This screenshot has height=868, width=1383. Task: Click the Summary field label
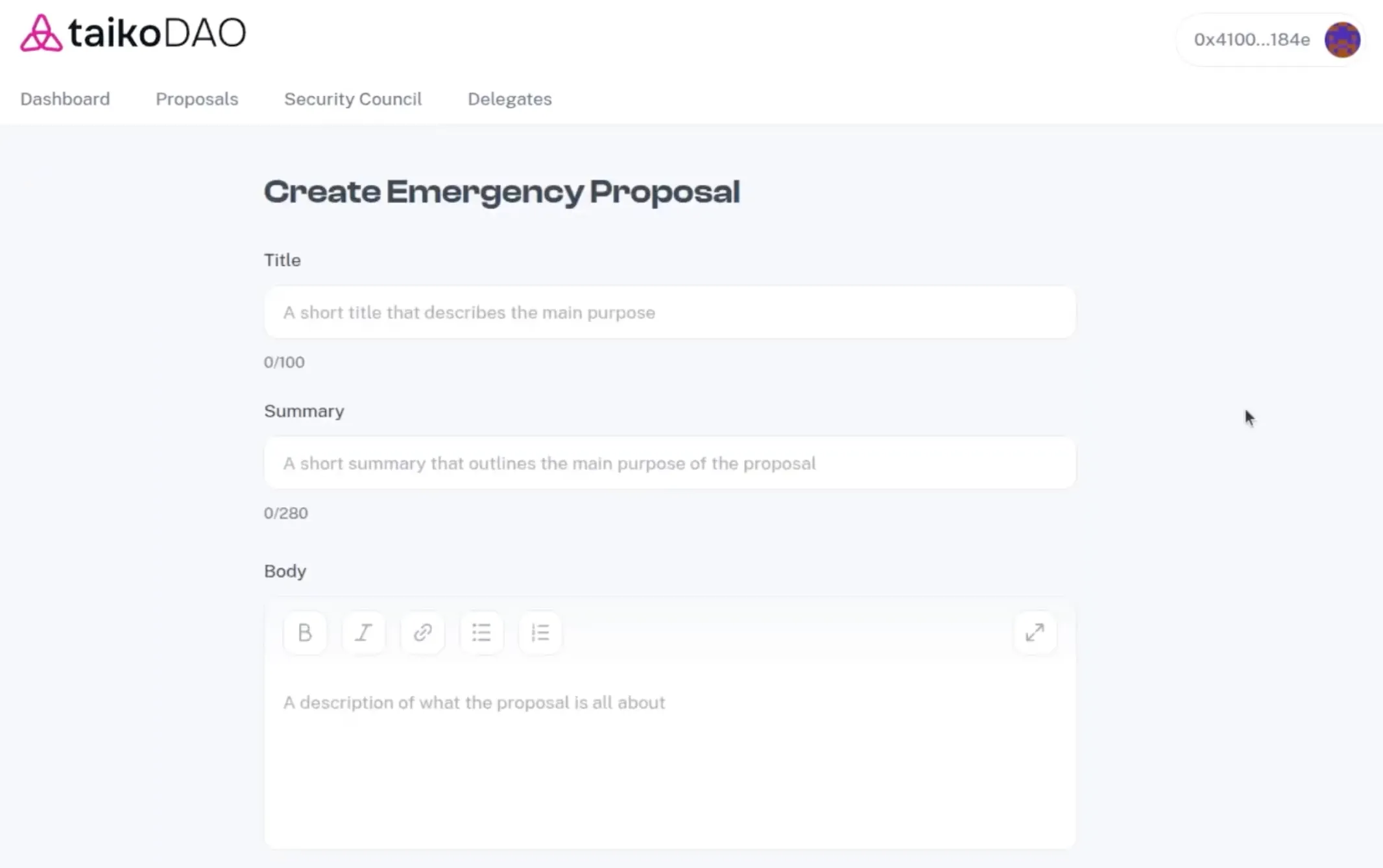pos(304,411)
